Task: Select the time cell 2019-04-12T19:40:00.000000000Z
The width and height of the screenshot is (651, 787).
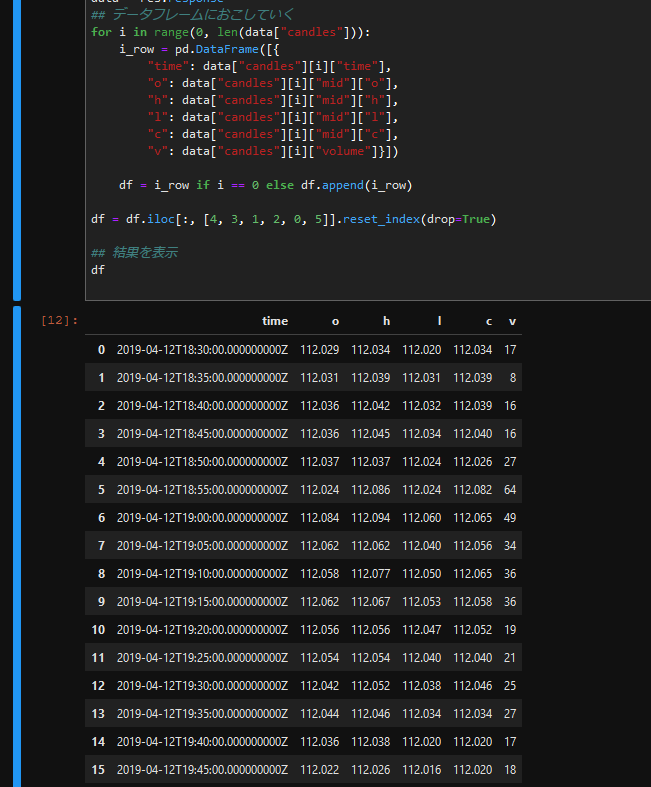Action: pyautogui.click(x=202, y=742)
